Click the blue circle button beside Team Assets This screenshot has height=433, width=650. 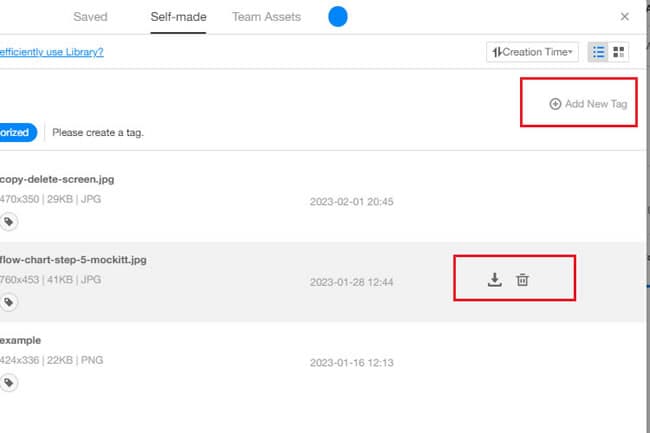click(338, 17)
